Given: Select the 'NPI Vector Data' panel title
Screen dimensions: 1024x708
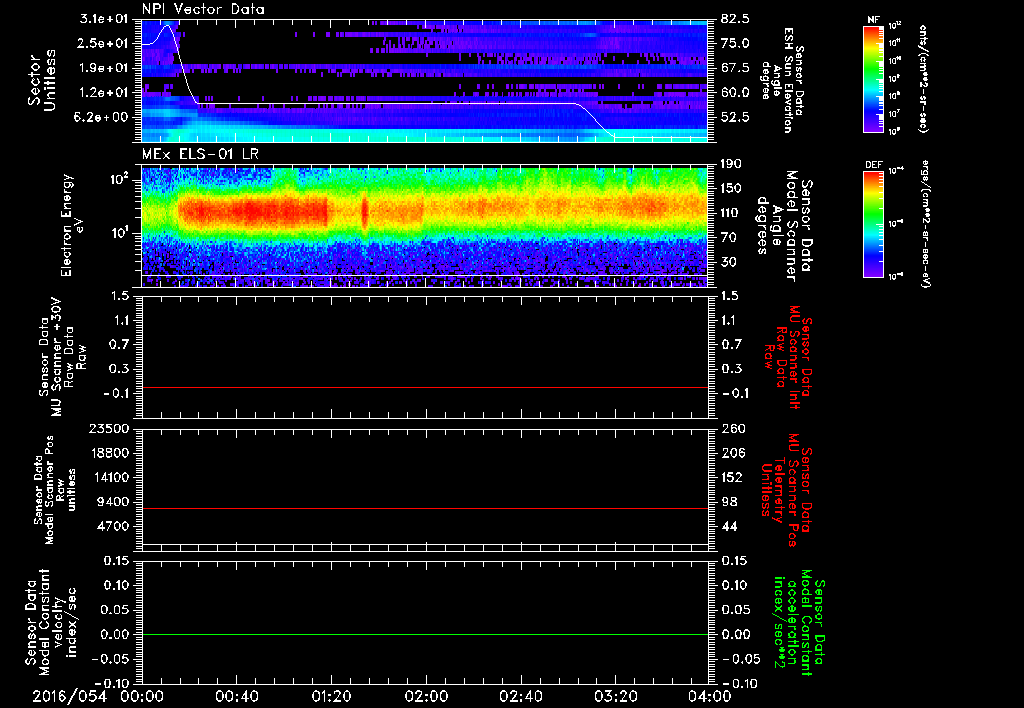Looking at the screenshot, I should (x=203, y=9).
